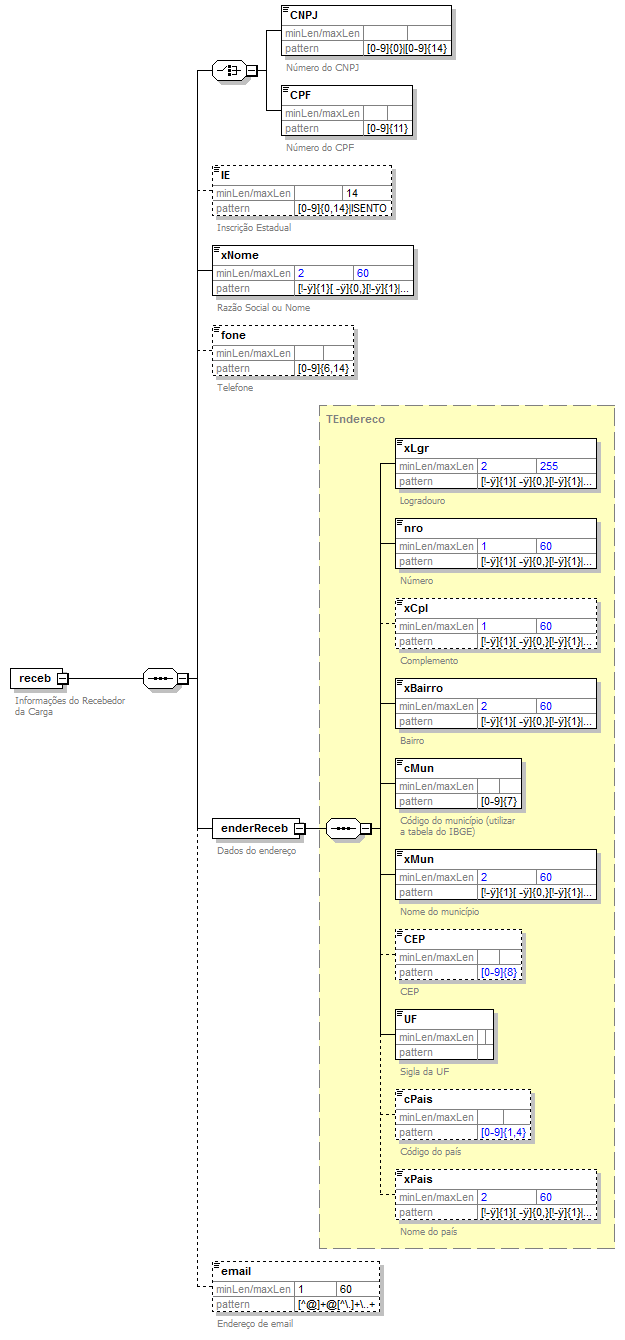Click the 'Complemento' annotation
This screenshot has height=1340, width=625.
point(429,660)
